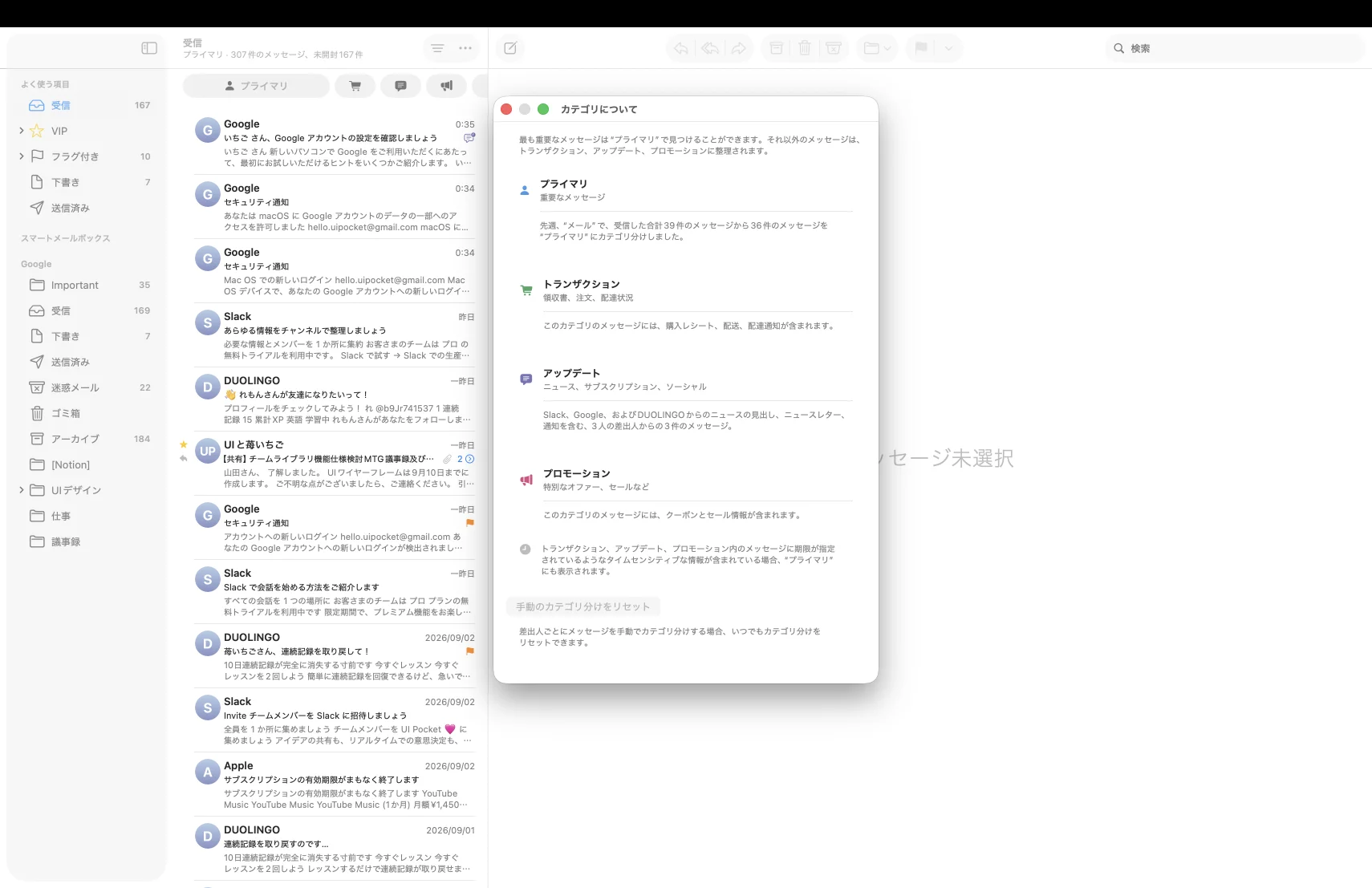Click the gold star on UIと苺いちご email
This screenshot has height=888, width=1372.
click(x=184, y=444)
